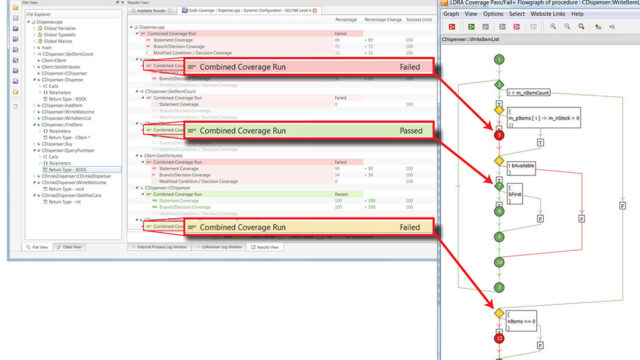Open the View menu in flowgraph window
Image resolution: width=640 pixels, height=360 pixels.
(x=471, y=14)
